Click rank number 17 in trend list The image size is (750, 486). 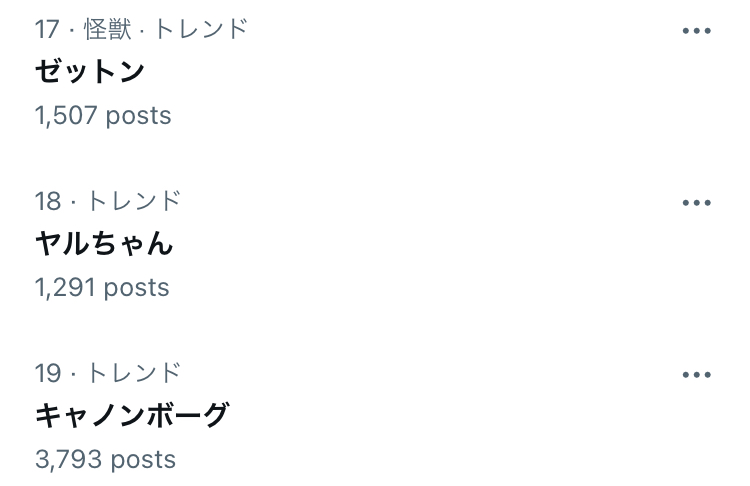[48, 29]
